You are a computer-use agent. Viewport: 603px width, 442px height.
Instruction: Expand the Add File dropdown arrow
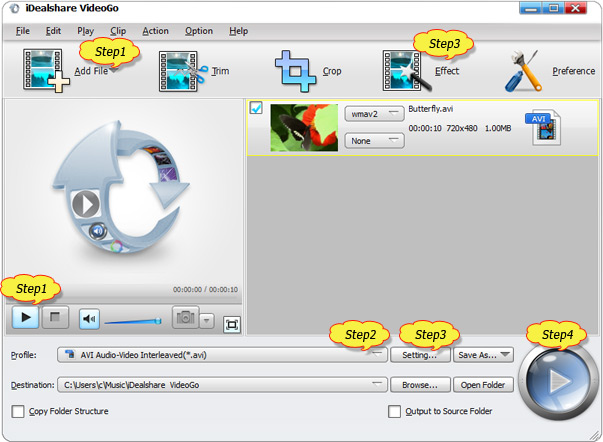[114, 71]
